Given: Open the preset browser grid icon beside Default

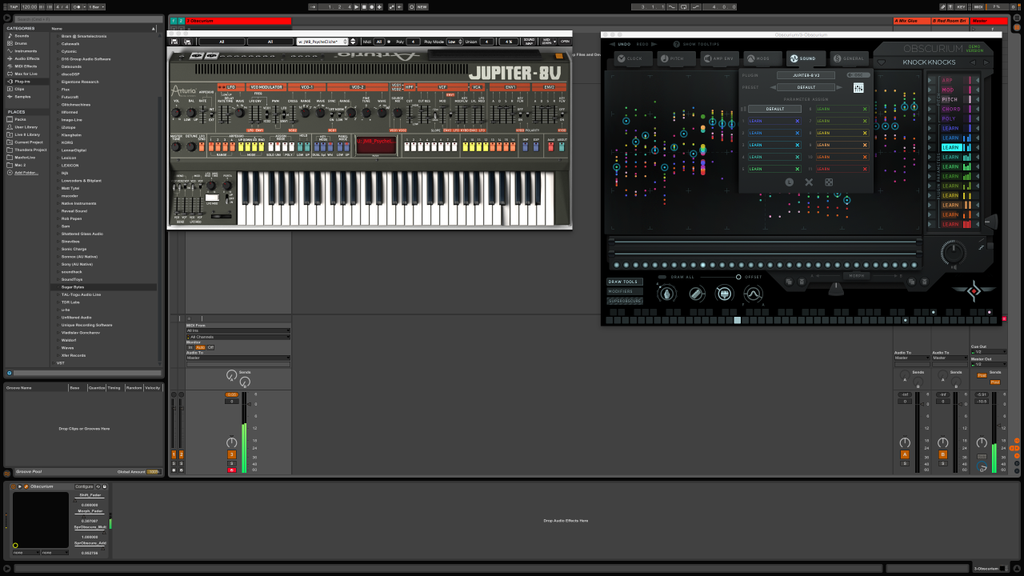Looking at the screenshot, I should pyautogui.click(x=859, y=88).
